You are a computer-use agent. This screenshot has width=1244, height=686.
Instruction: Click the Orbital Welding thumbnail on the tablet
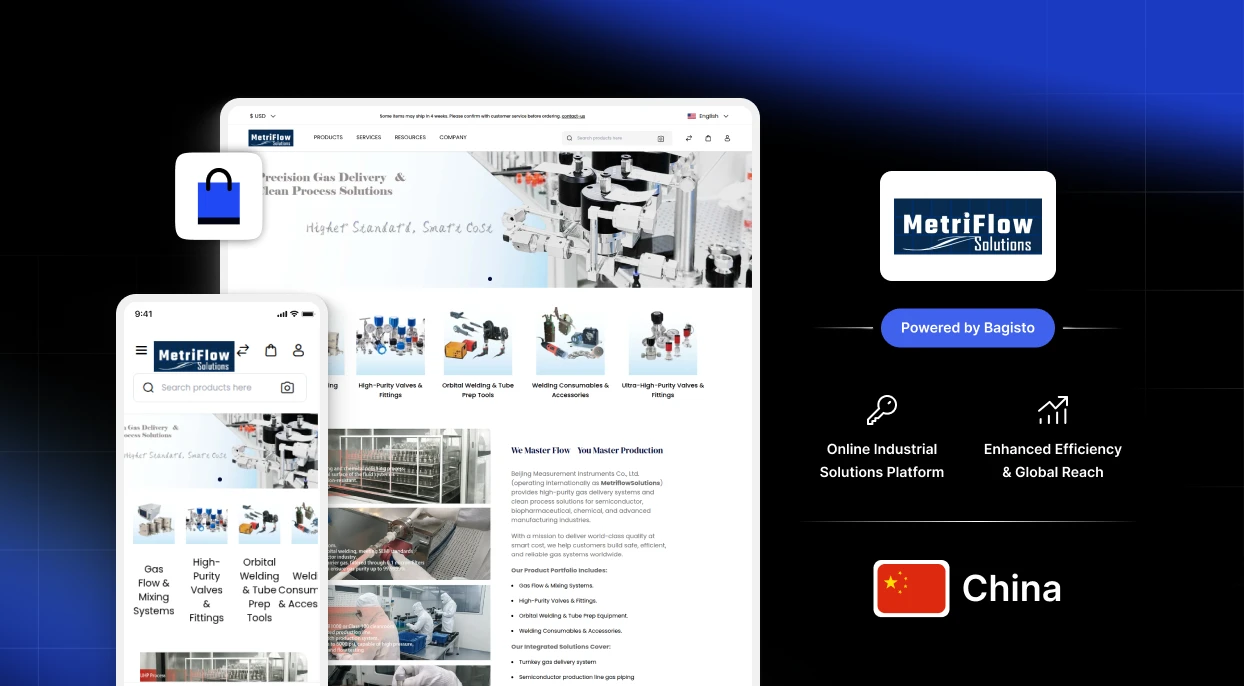point(478,342)
